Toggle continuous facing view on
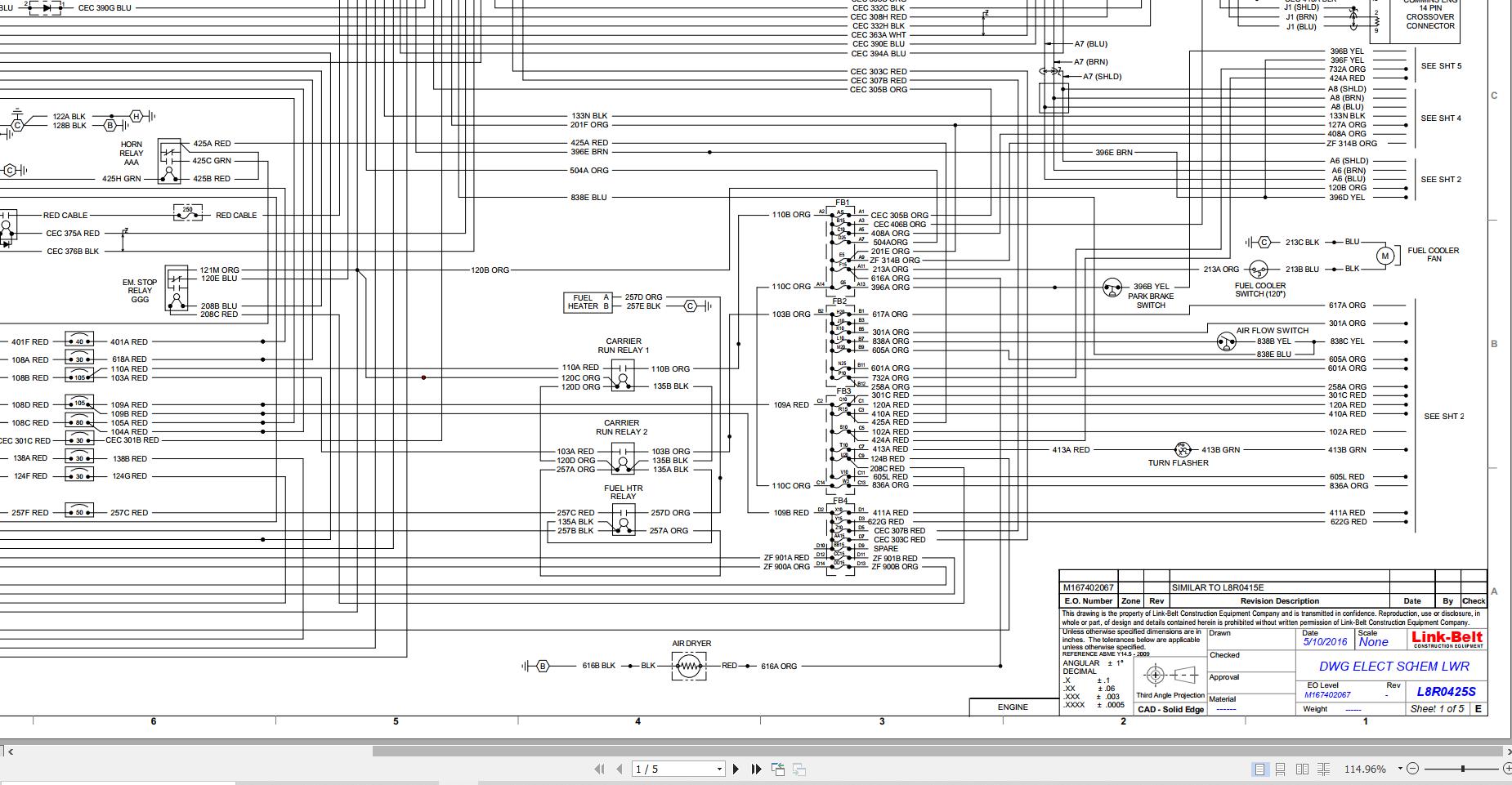 coord(1322,768)
